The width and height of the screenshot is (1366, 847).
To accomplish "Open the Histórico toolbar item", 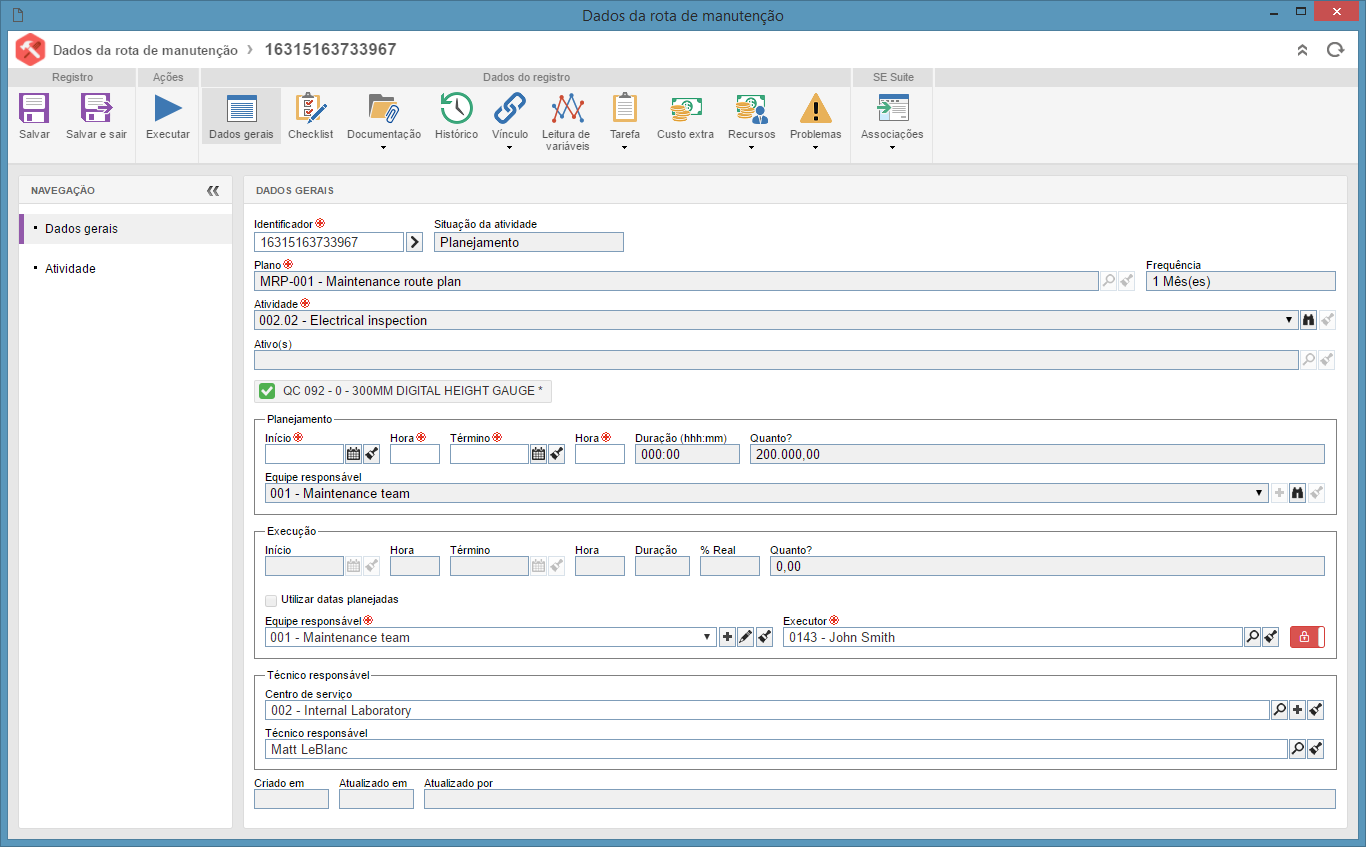I will click(x=456, y=116).
